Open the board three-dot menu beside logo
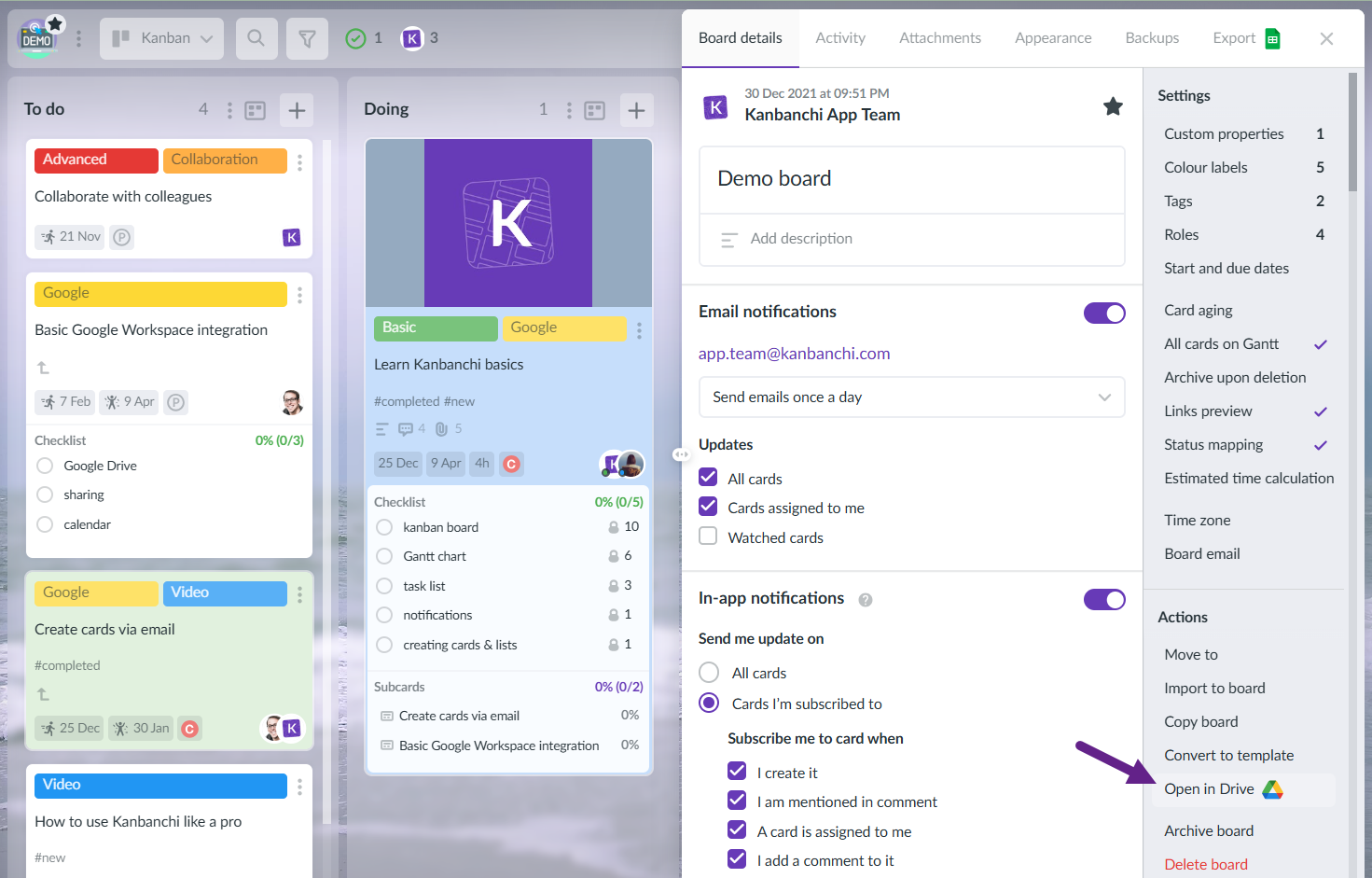 tap(78, 38)
